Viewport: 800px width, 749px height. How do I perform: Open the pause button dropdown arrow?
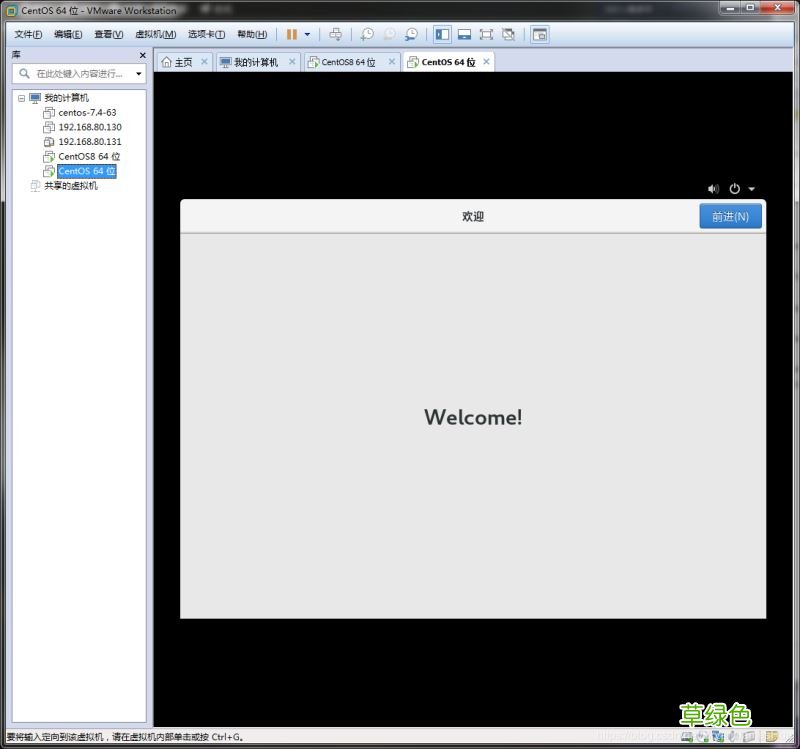tap(307, 34)
